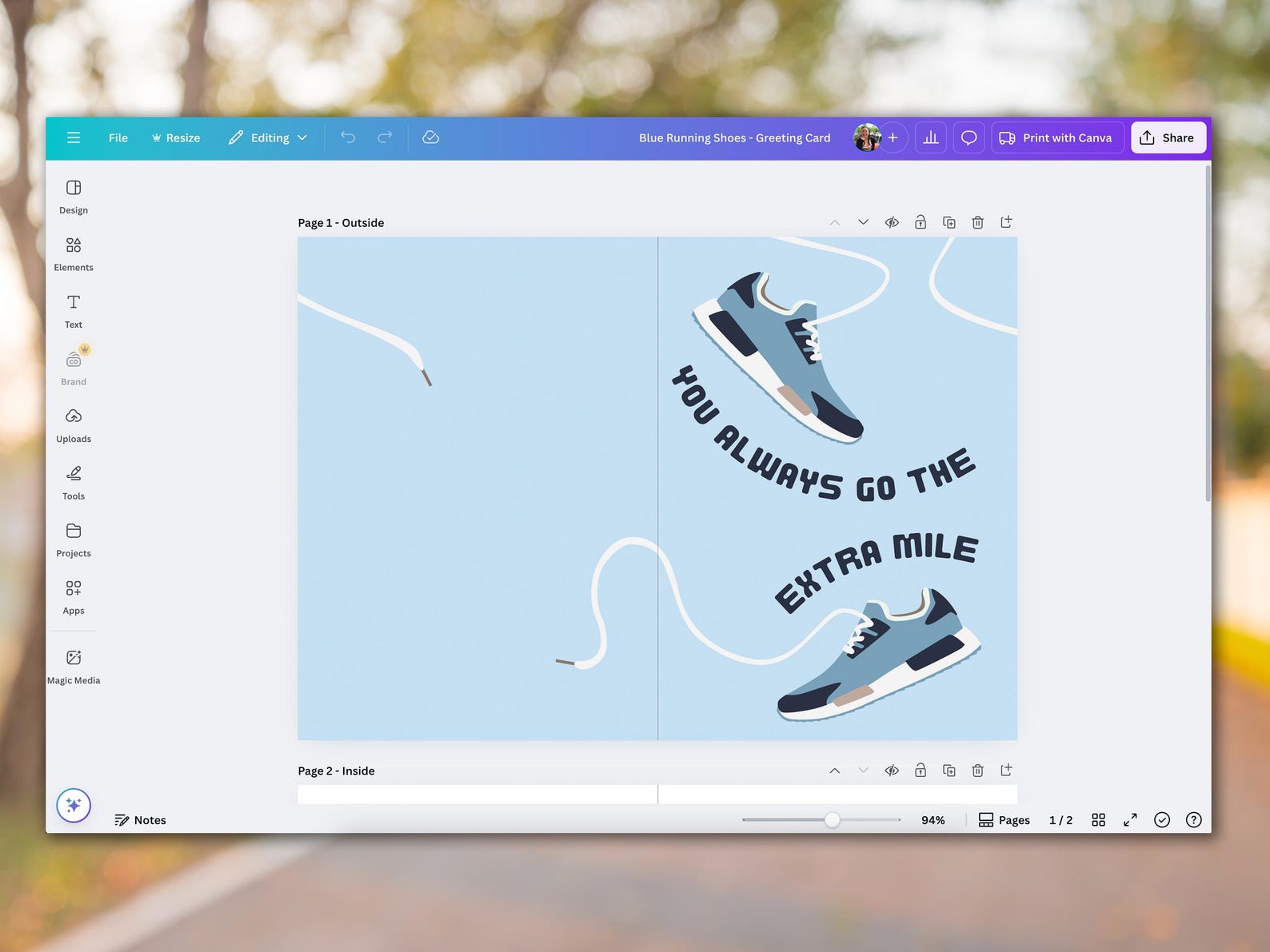Click the design title Blue Running Shoes
The width and height of the screenshot is (1270, 952).
[x=734, y=137]
